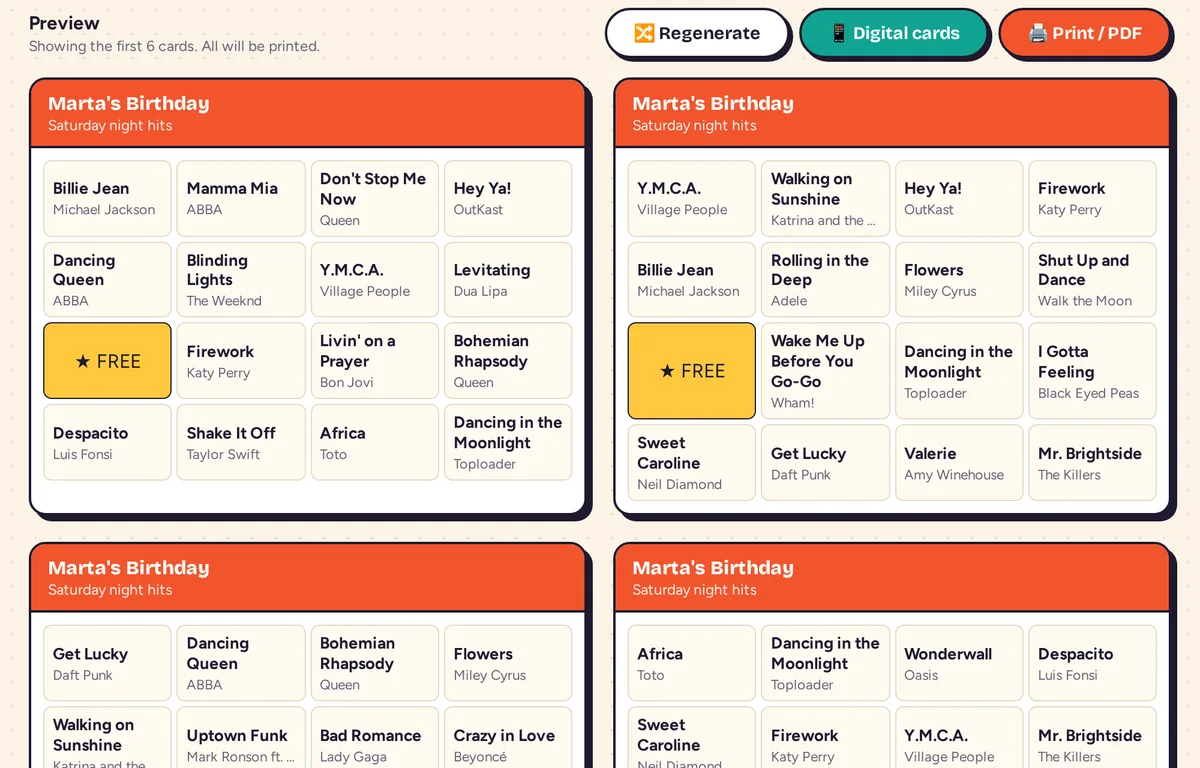Select Crazy in Love by Beyoncé

coord(508,740)
